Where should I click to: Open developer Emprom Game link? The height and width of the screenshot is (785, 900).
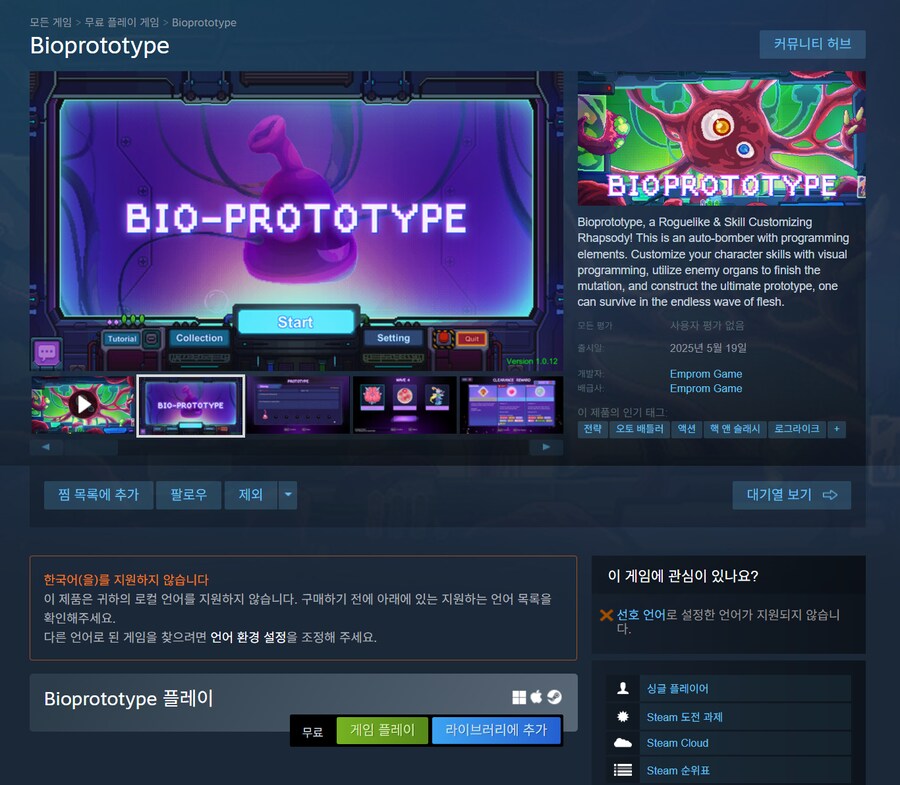pos(705,374)
